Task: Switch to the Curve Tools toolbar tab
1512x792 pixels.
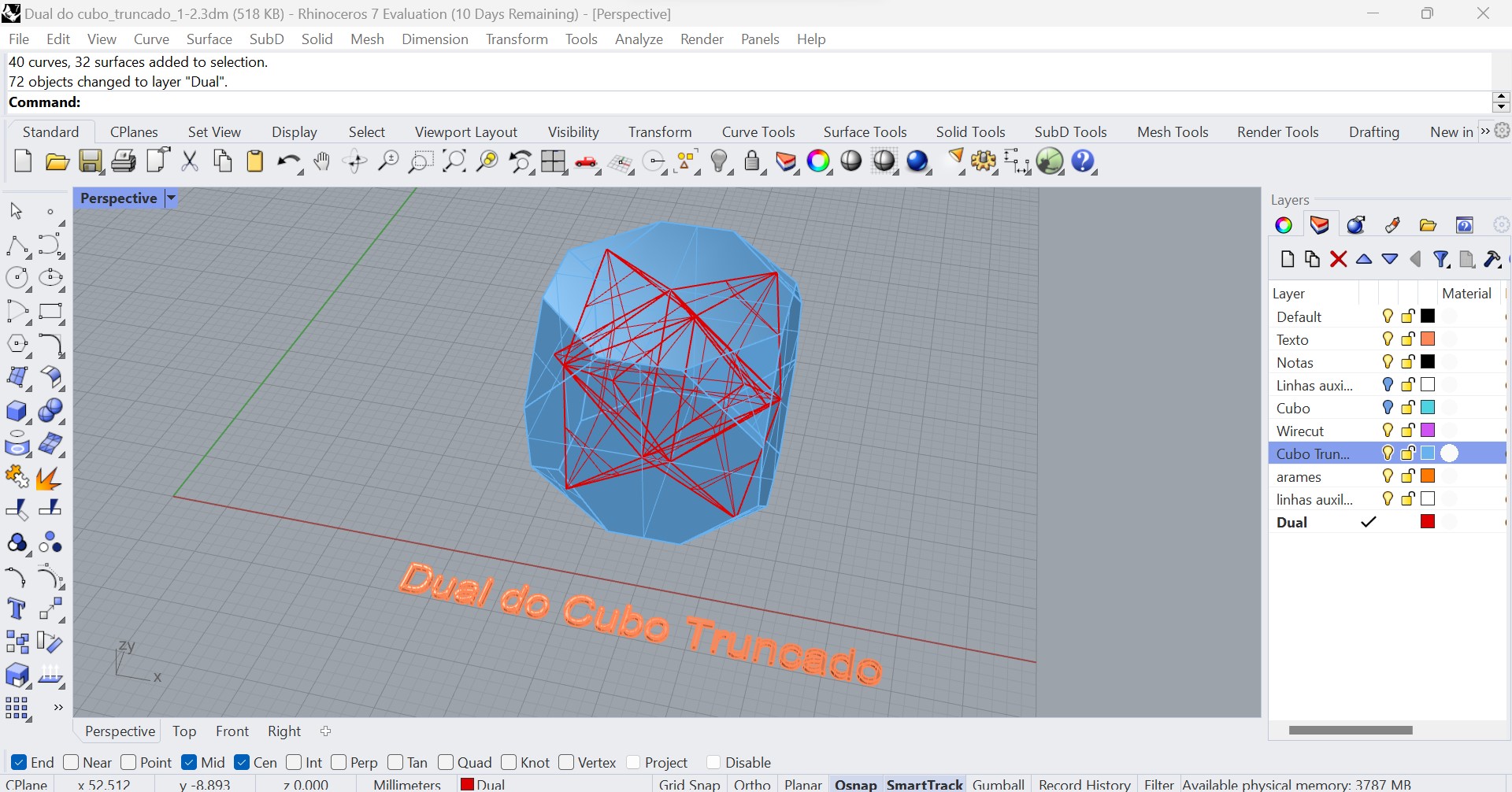Action: [x=758, y=132]
